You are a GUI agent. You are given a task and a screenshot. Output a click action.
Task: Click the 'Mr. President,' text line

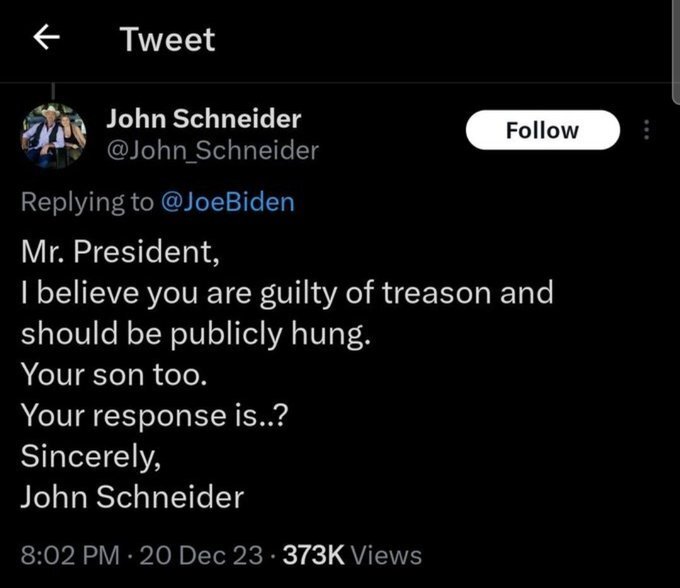tap(119, 251)
